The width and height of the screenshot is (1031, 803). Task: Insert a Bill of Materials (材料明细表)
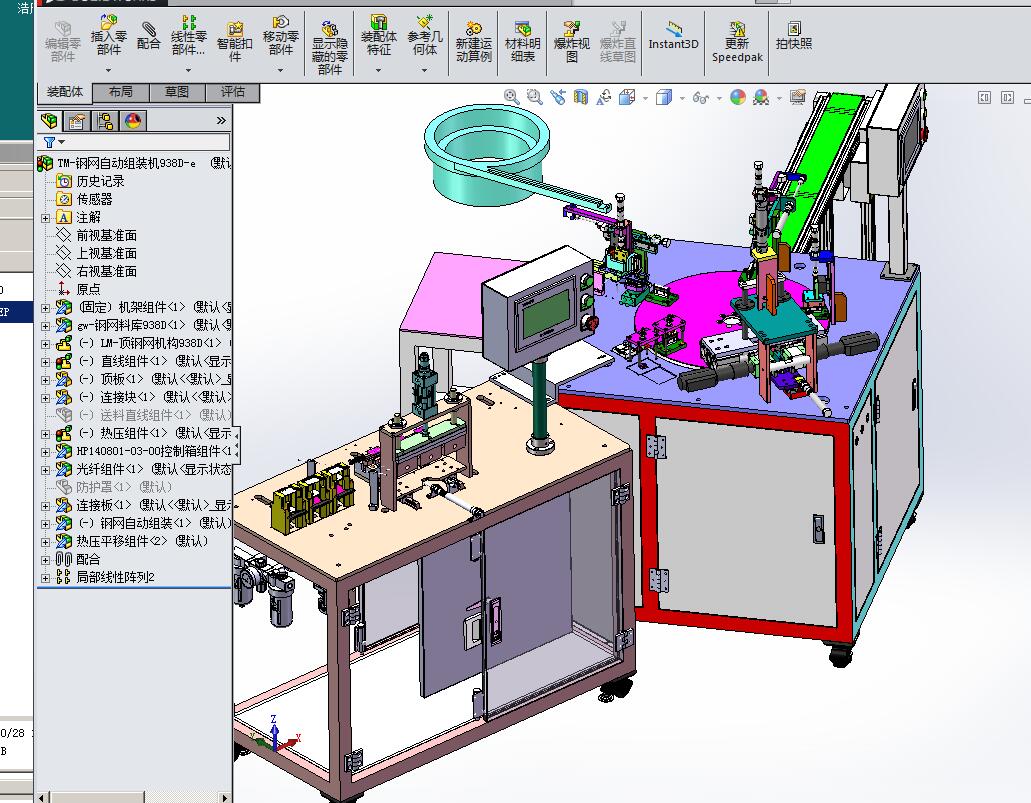point(520,40)
